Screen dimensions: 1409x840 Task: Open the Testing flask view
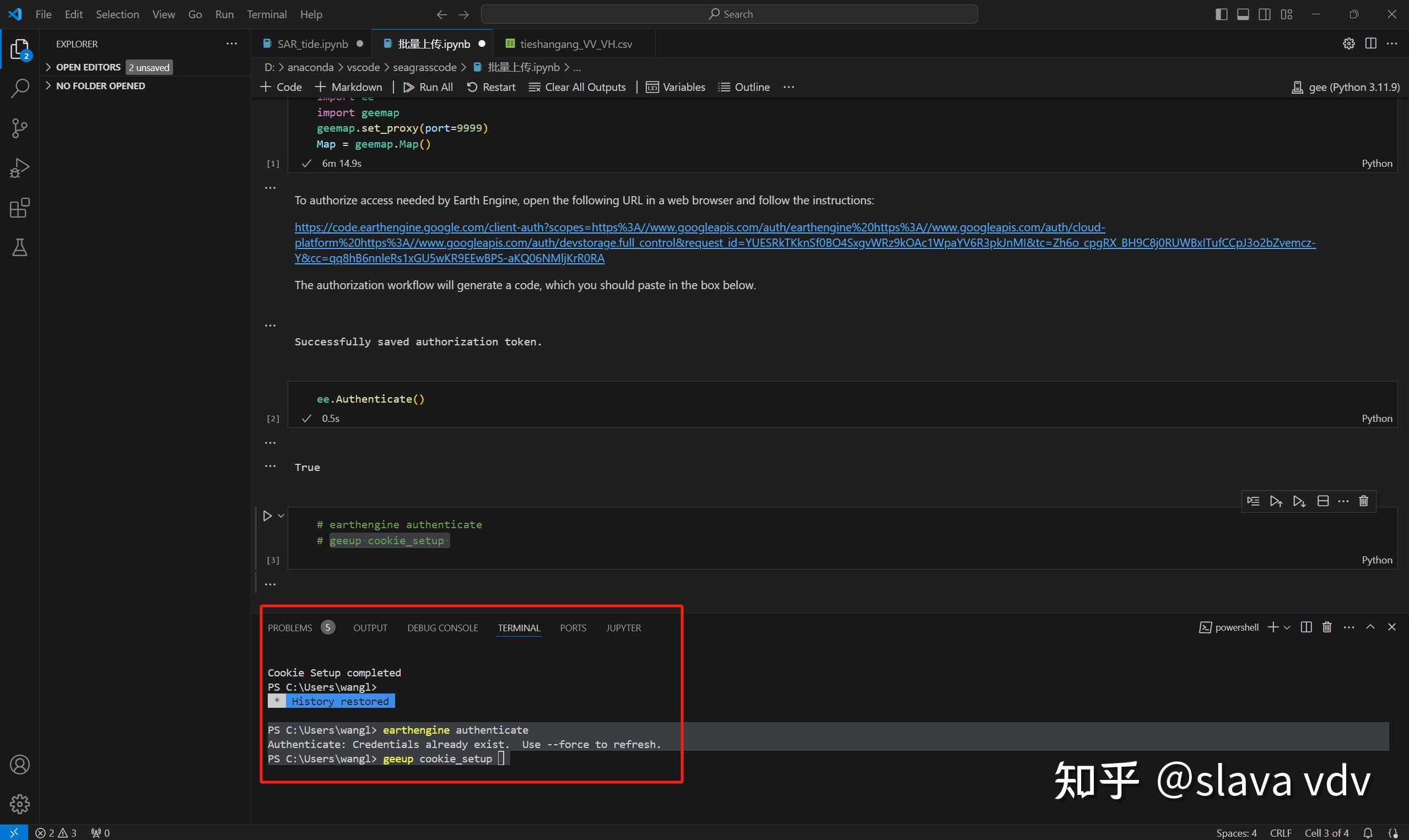tap(20, 247)
